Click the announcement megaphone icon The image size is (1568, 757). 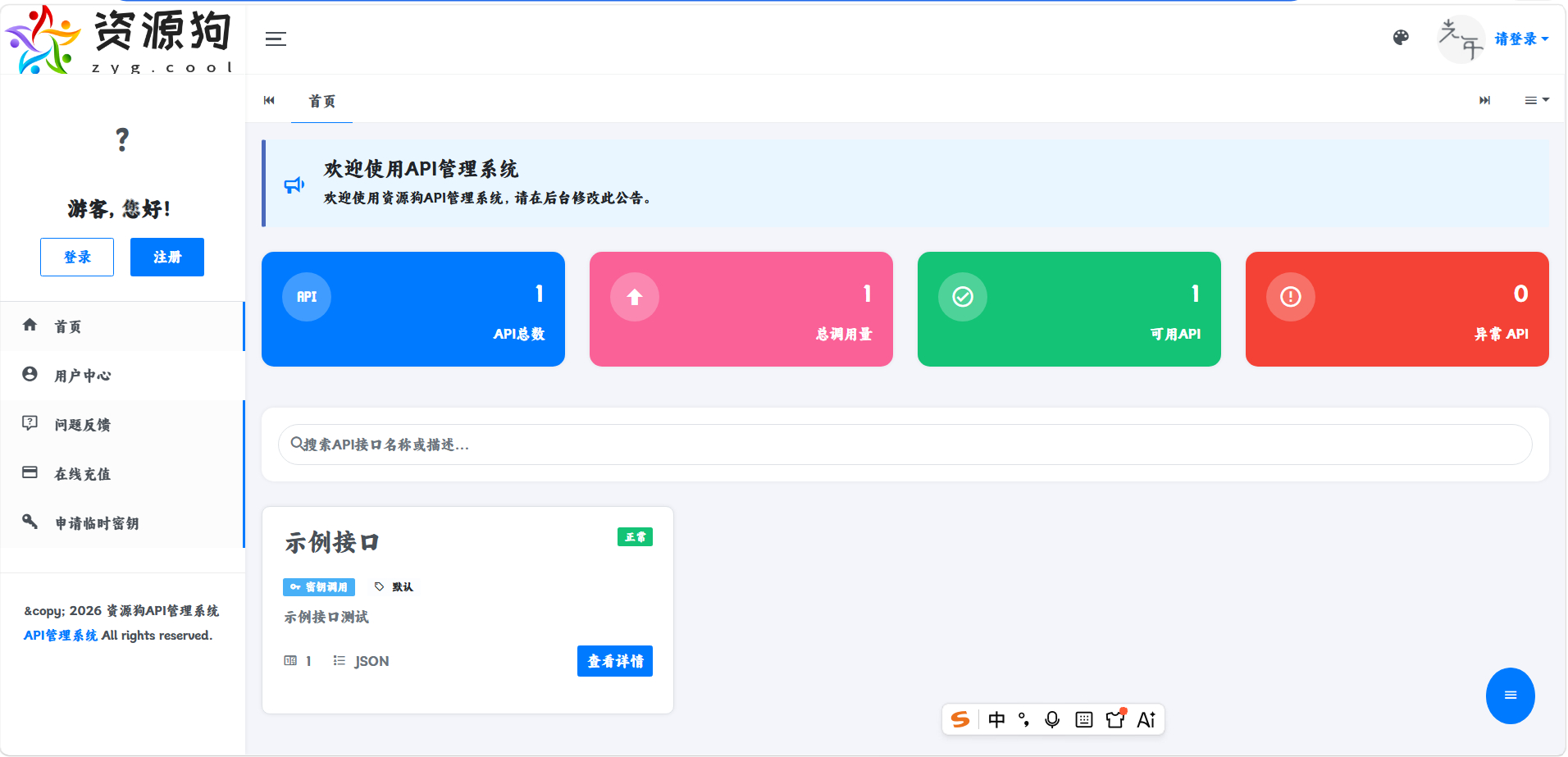coord(294,185)
